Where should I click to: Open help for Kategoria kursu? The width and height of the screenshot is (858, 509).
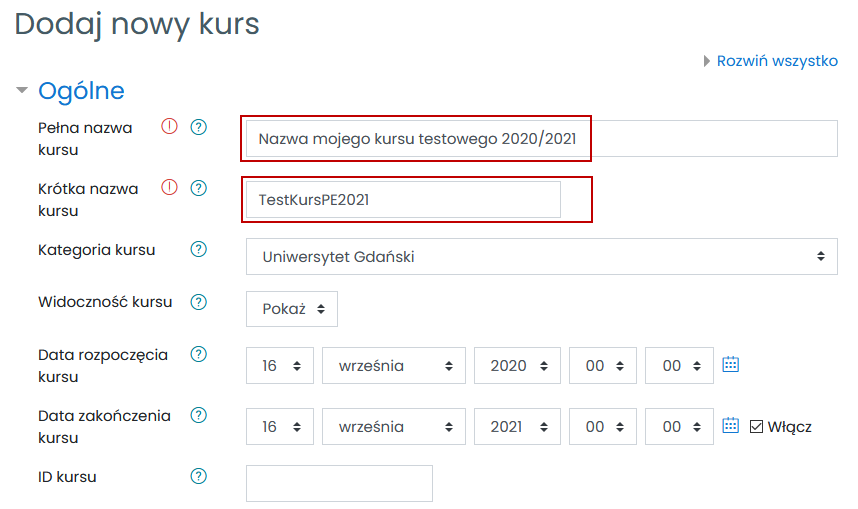(198, 249)
